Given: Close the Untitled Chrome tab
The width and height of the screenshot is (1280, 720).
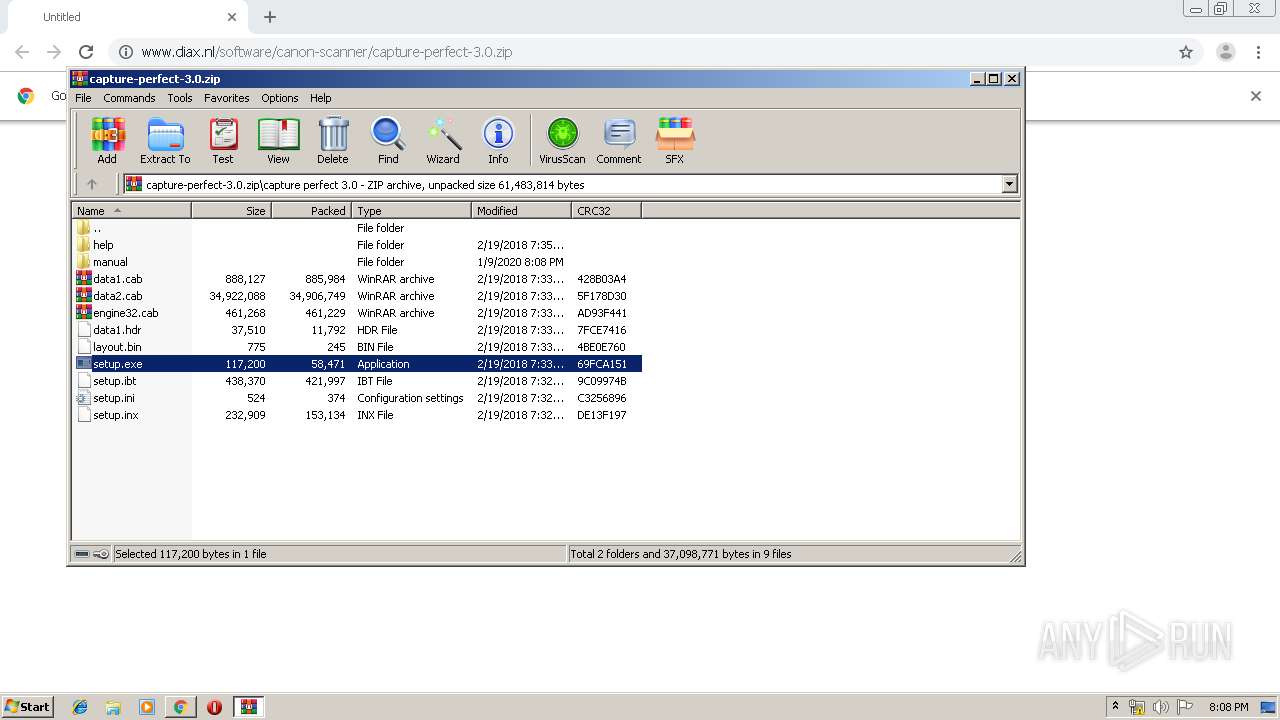Looking at the screenshot, I should (x=232, y=17).
